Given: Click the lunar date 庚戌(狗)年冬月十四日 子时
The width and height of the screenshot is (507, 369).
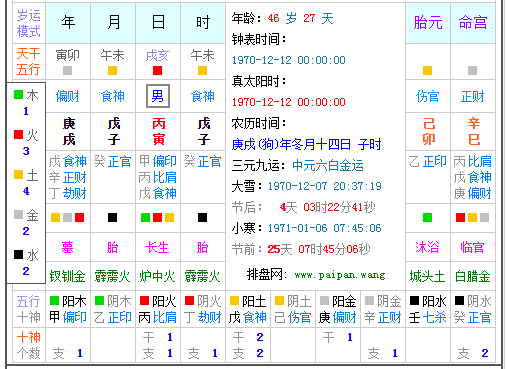Looking at the screenshot, I should (306, 144).
